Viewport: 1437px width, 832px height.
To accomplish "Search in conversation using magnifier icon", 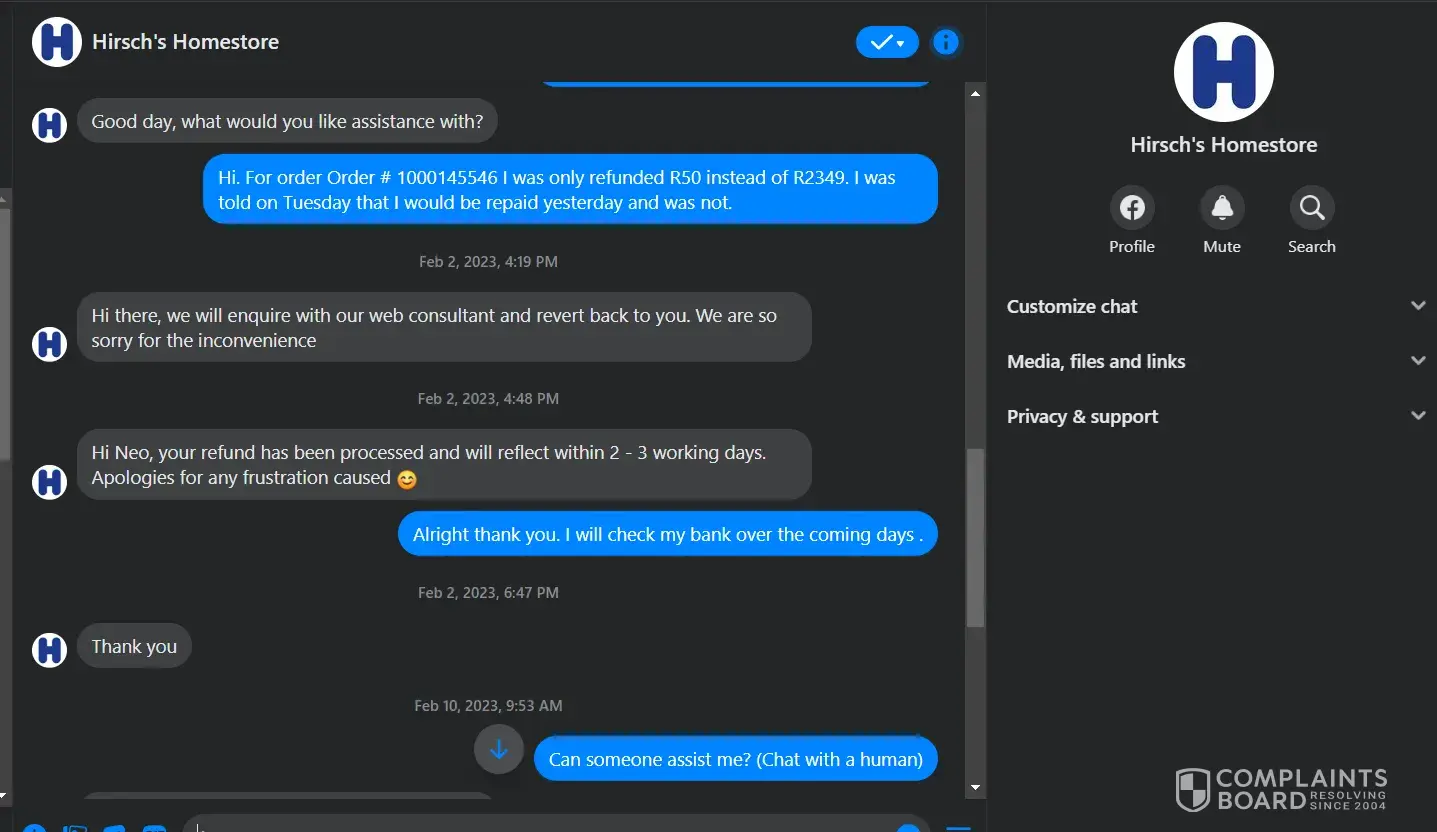I will (1312, 208).
